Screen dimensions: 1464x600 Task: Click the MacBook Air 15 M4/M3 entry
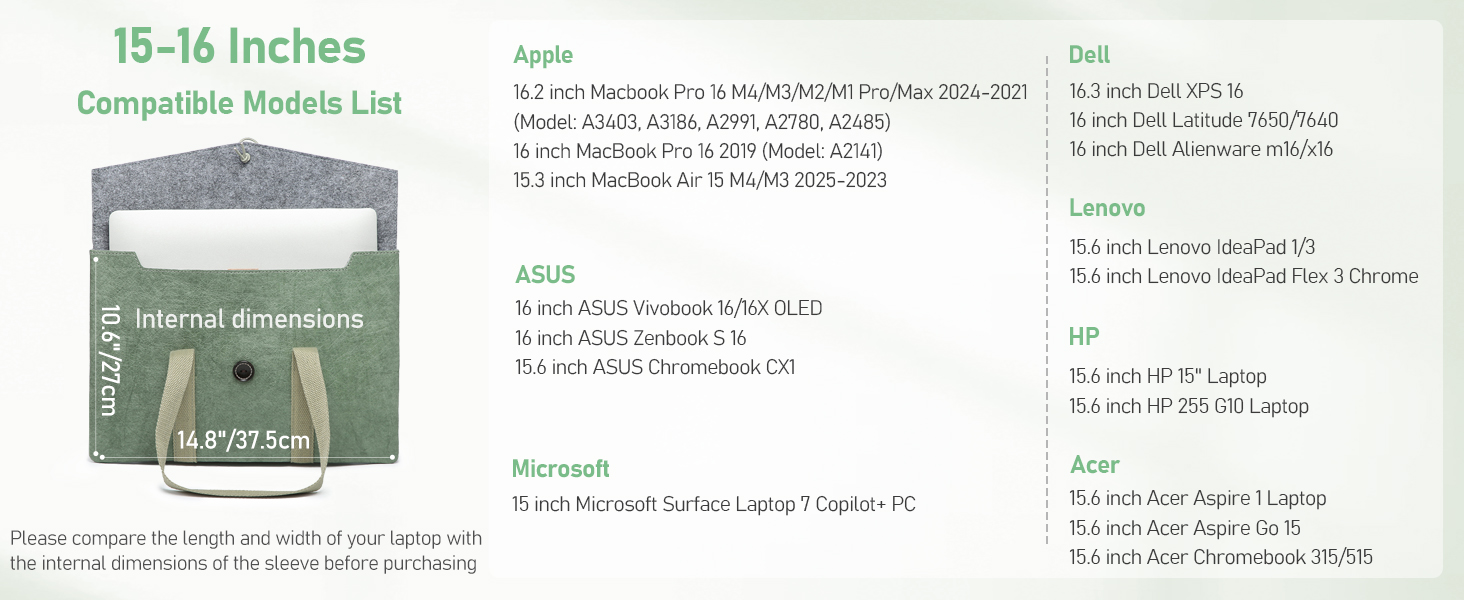700,180
